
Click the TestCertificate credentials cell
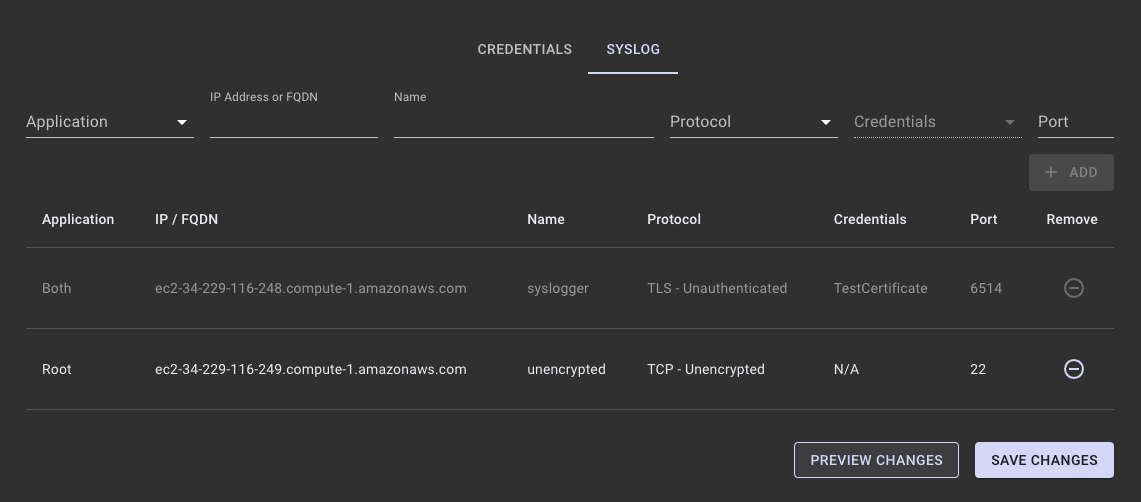click(880, 288)
